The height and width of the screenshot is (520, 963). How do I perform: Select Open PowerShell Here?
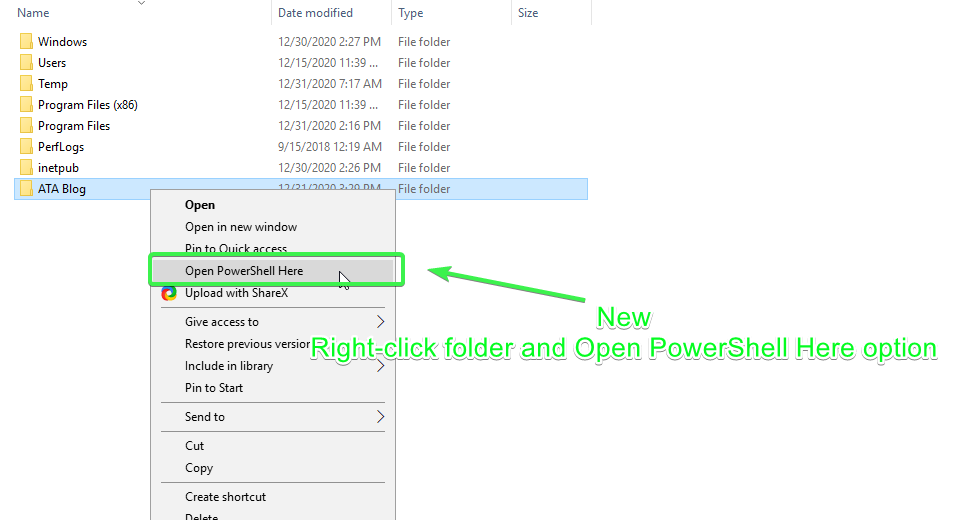[244, 271]
